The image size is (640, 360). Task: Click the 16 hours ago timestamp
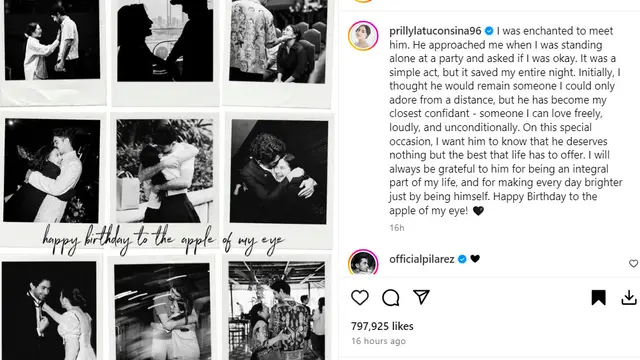(378, 341)
